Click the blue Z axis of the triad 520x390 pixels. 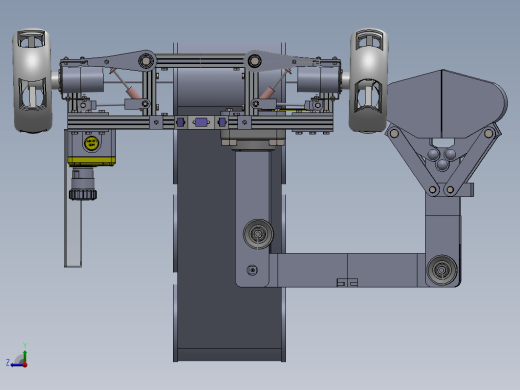click(x=17, y=365)
